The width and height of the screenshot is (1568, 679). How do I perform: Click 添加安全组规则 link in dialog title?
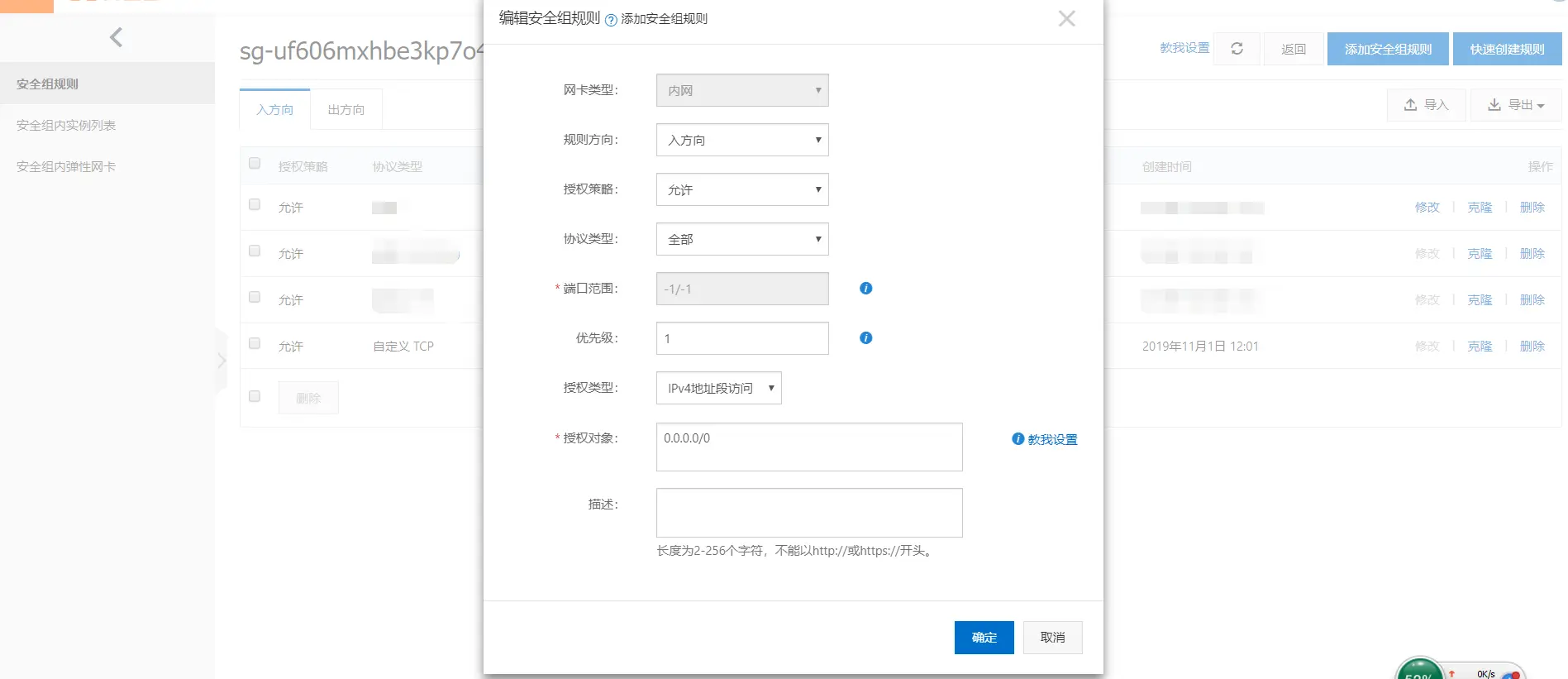(x=664, y=19)
